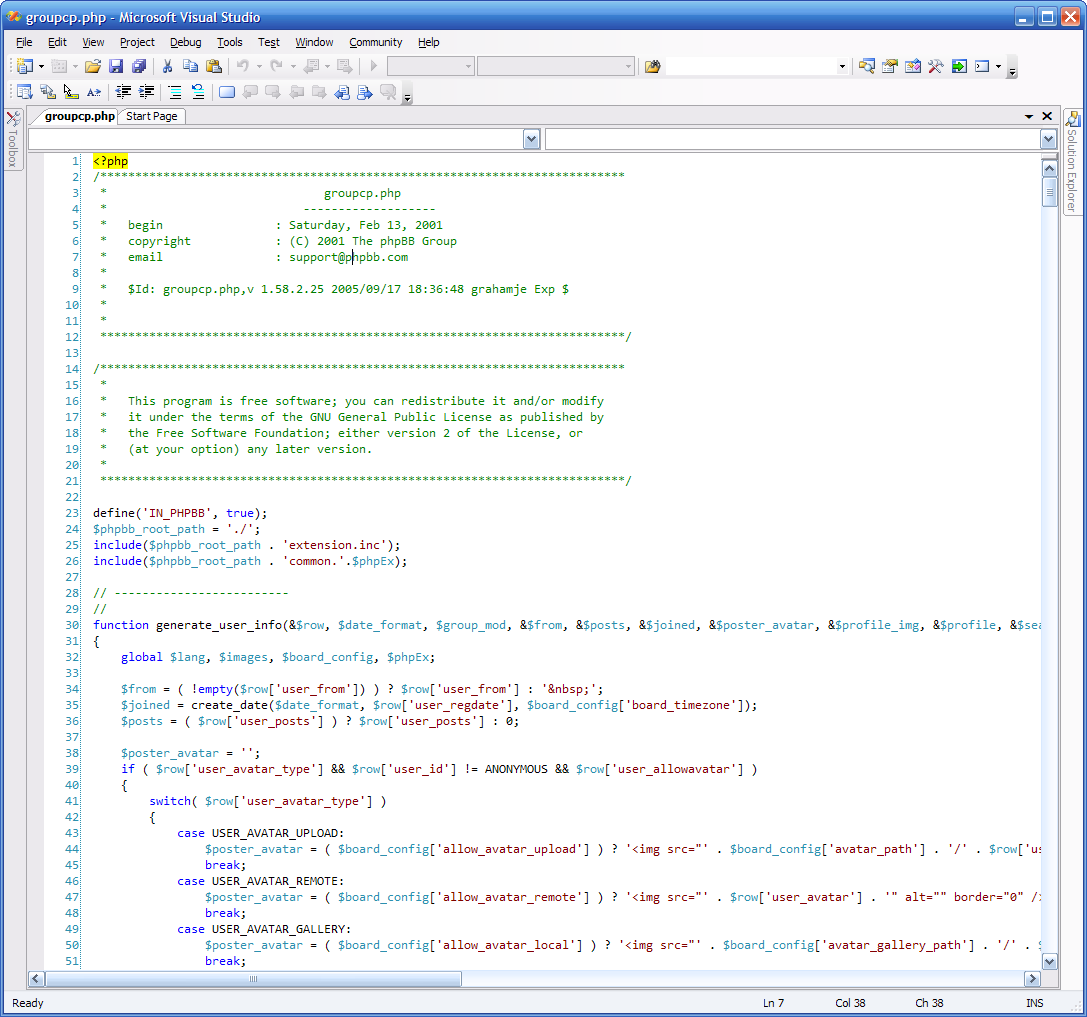
Task: Open the left navigation bar objects dropdown
Action: coord(531,140)
